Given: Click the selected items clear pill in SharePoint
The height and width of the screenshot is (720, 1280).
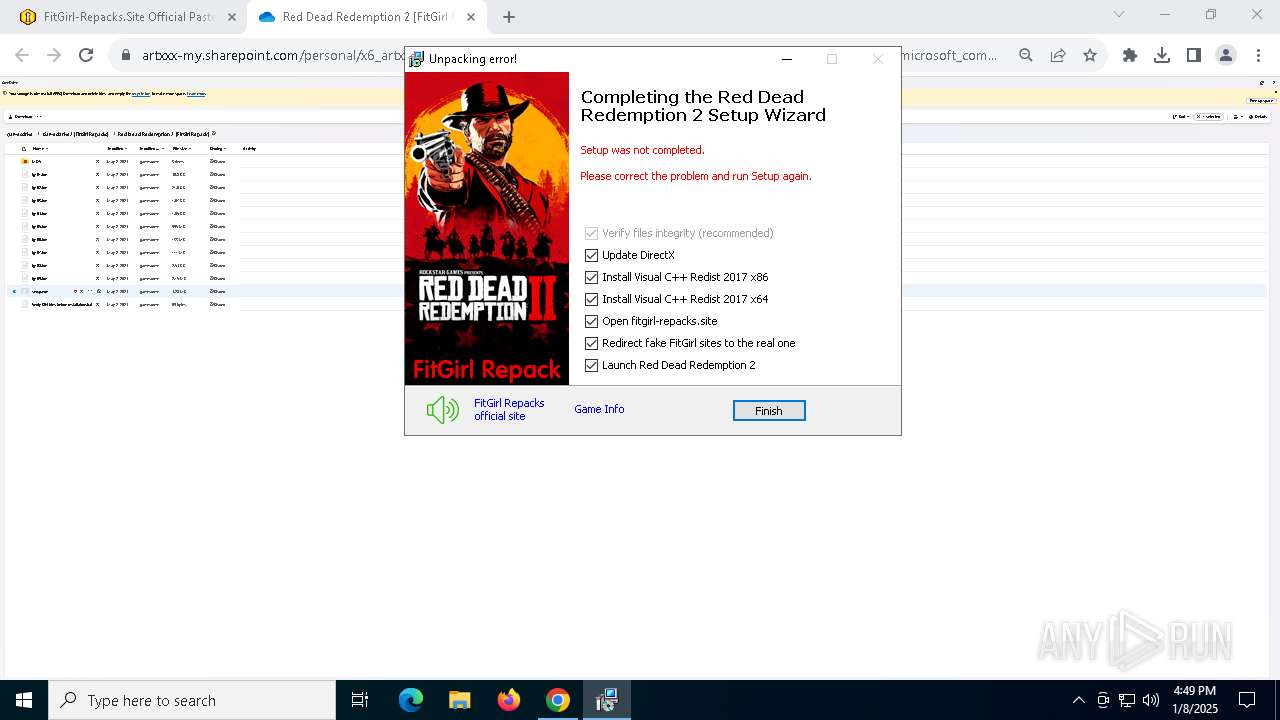Looking at the screenshot, I should 1208,117.
